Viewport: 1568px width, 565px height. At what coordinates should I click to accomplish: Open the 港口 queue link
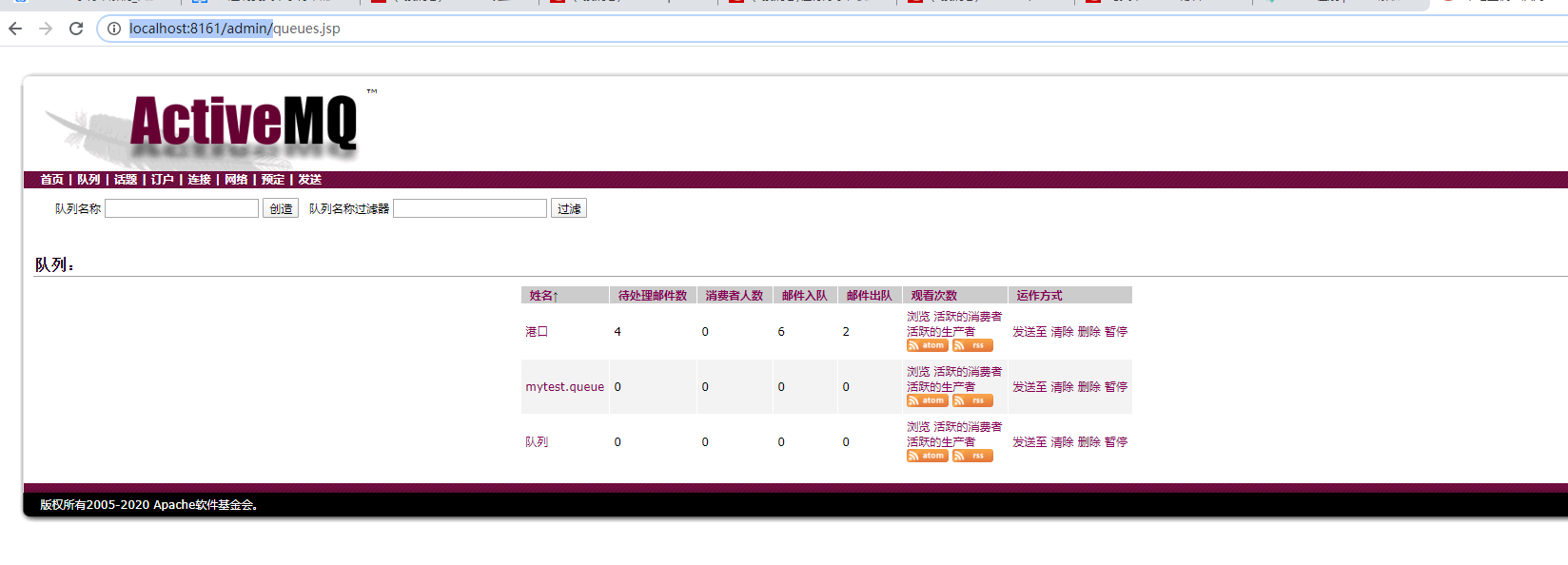click(537, 332)
